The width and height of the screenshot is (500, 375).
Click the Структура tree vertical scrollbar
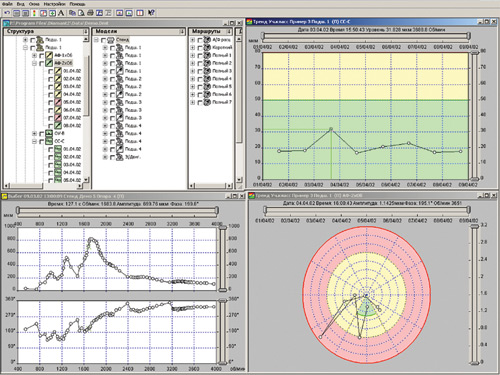coord(86,109)
